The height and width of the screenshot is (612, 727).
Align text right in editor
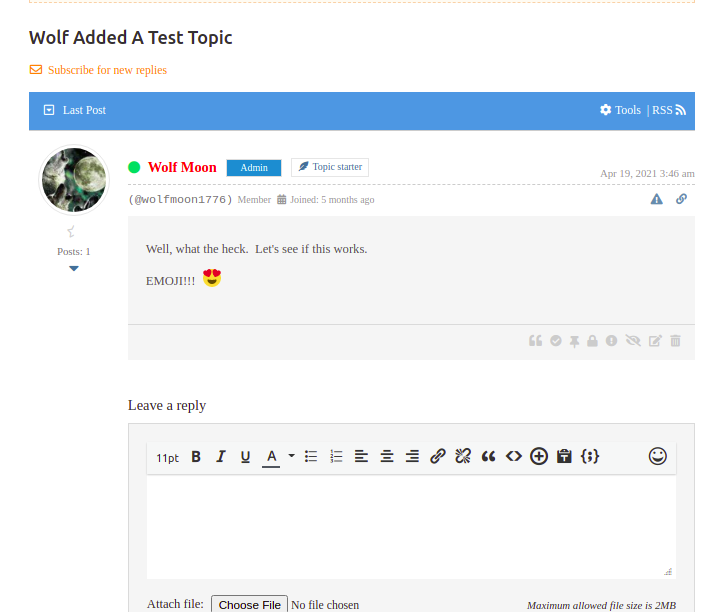[412, 457]
